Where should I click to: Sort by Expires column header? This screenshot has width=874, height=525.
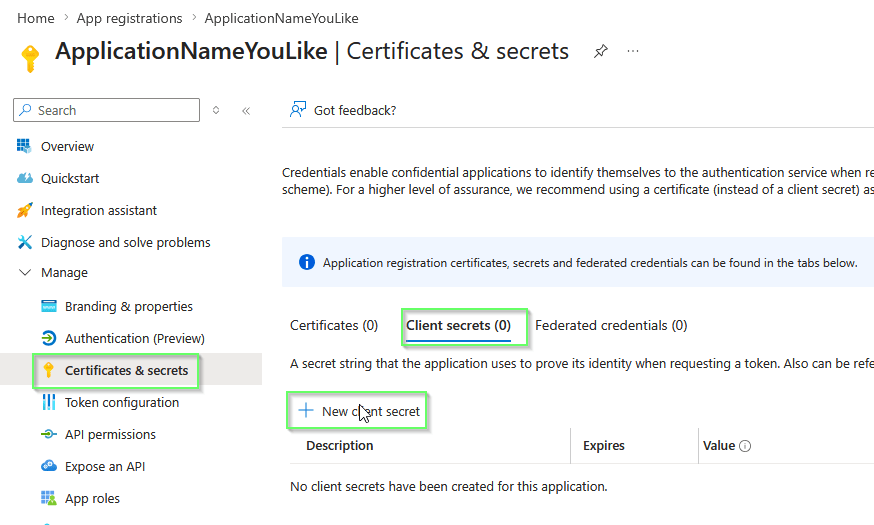click(x=604, y=445)
